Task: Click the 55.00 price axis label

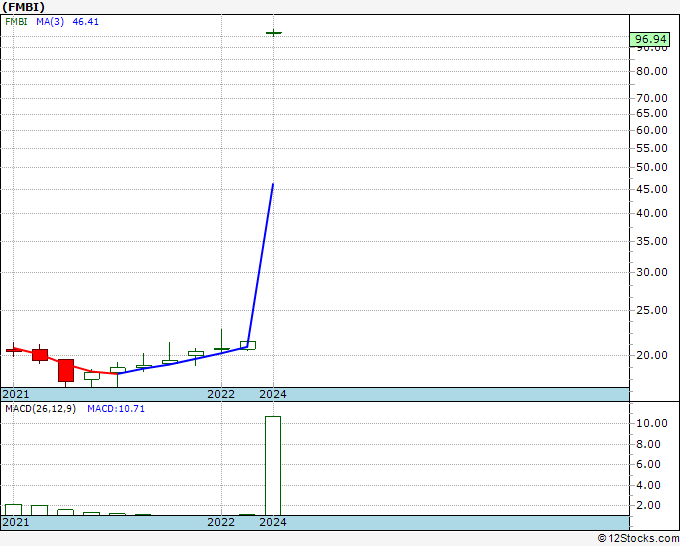Action: point(652,148)
